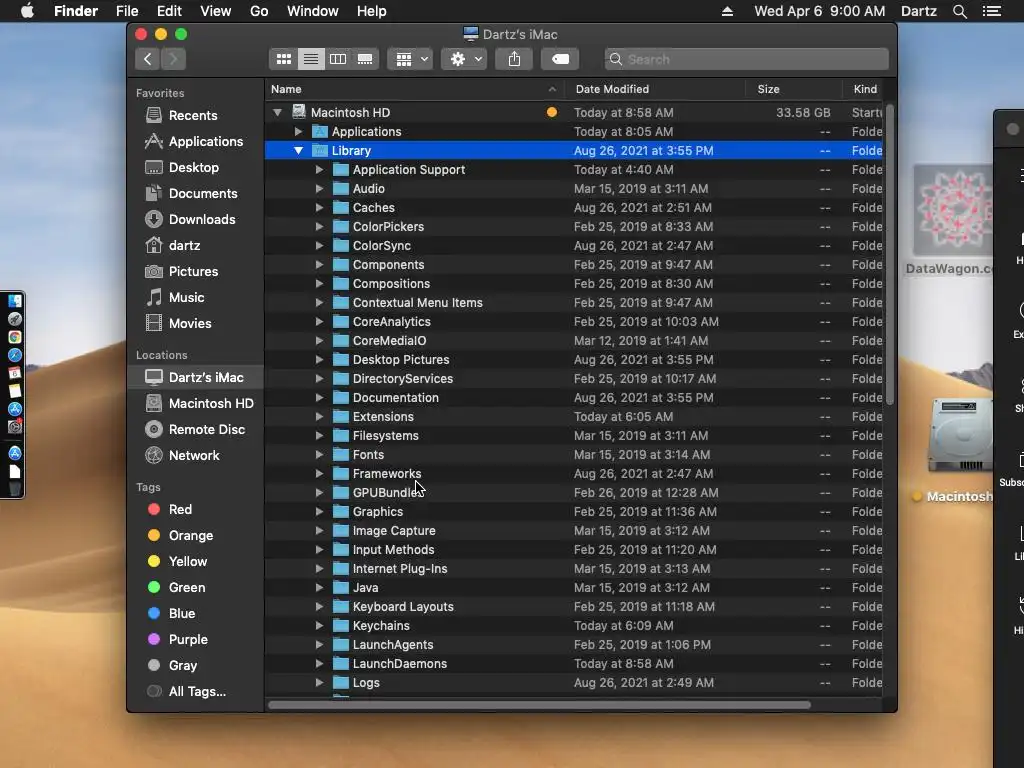Screen dimensions: 1024x768
Task: Open the Action gear menu
Action: 464,59
